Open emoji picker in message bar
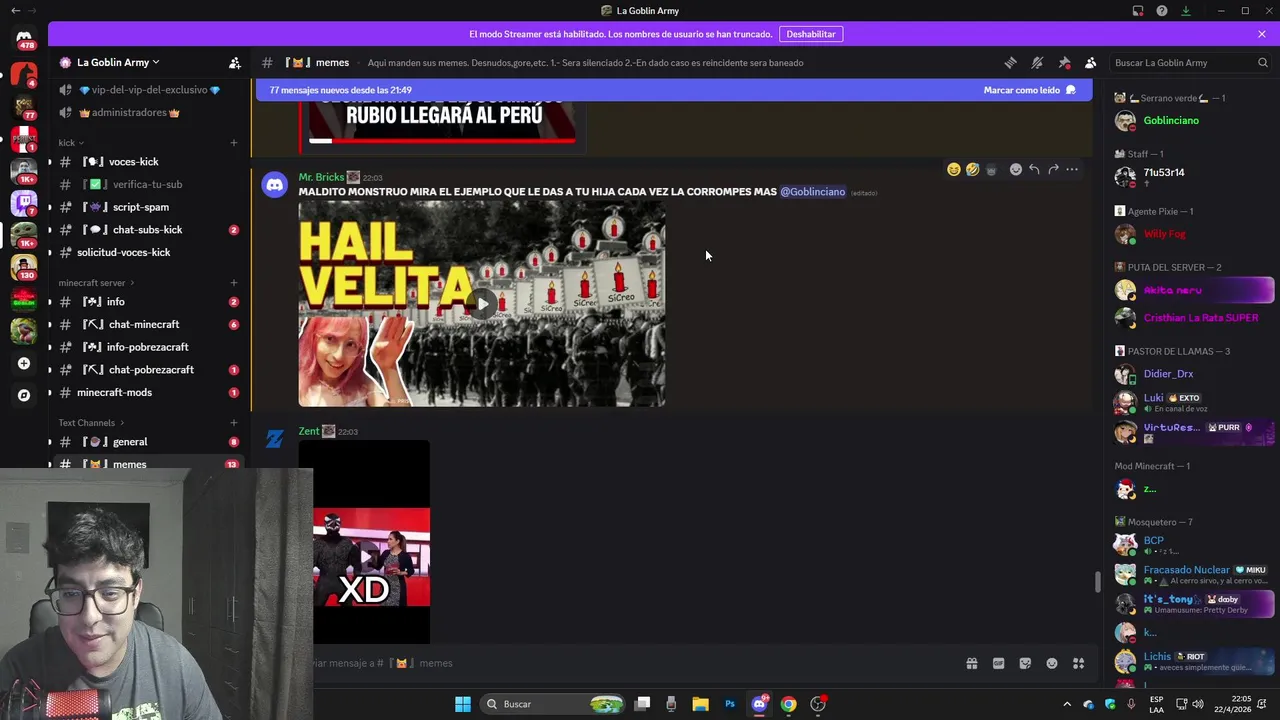This screenshot has height=720, width=1280. pyautogui.click(x=1052, y=663)
